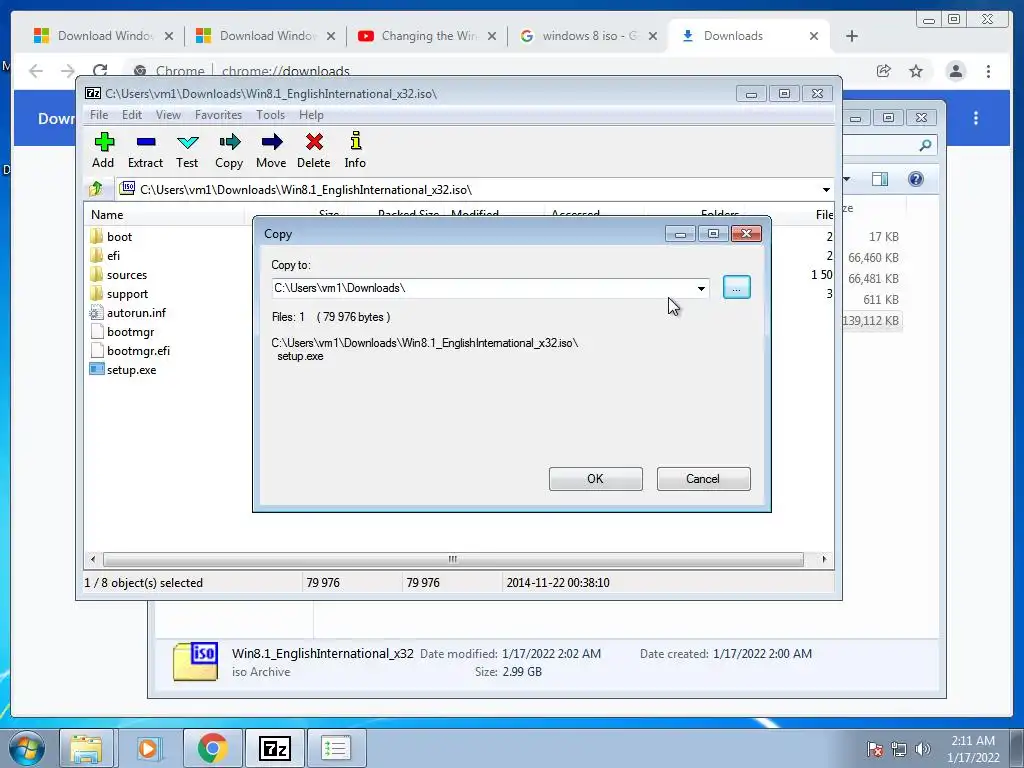The image size is (1024, 768).
Task: Open the Tools menu
Action: pos(270,115)
